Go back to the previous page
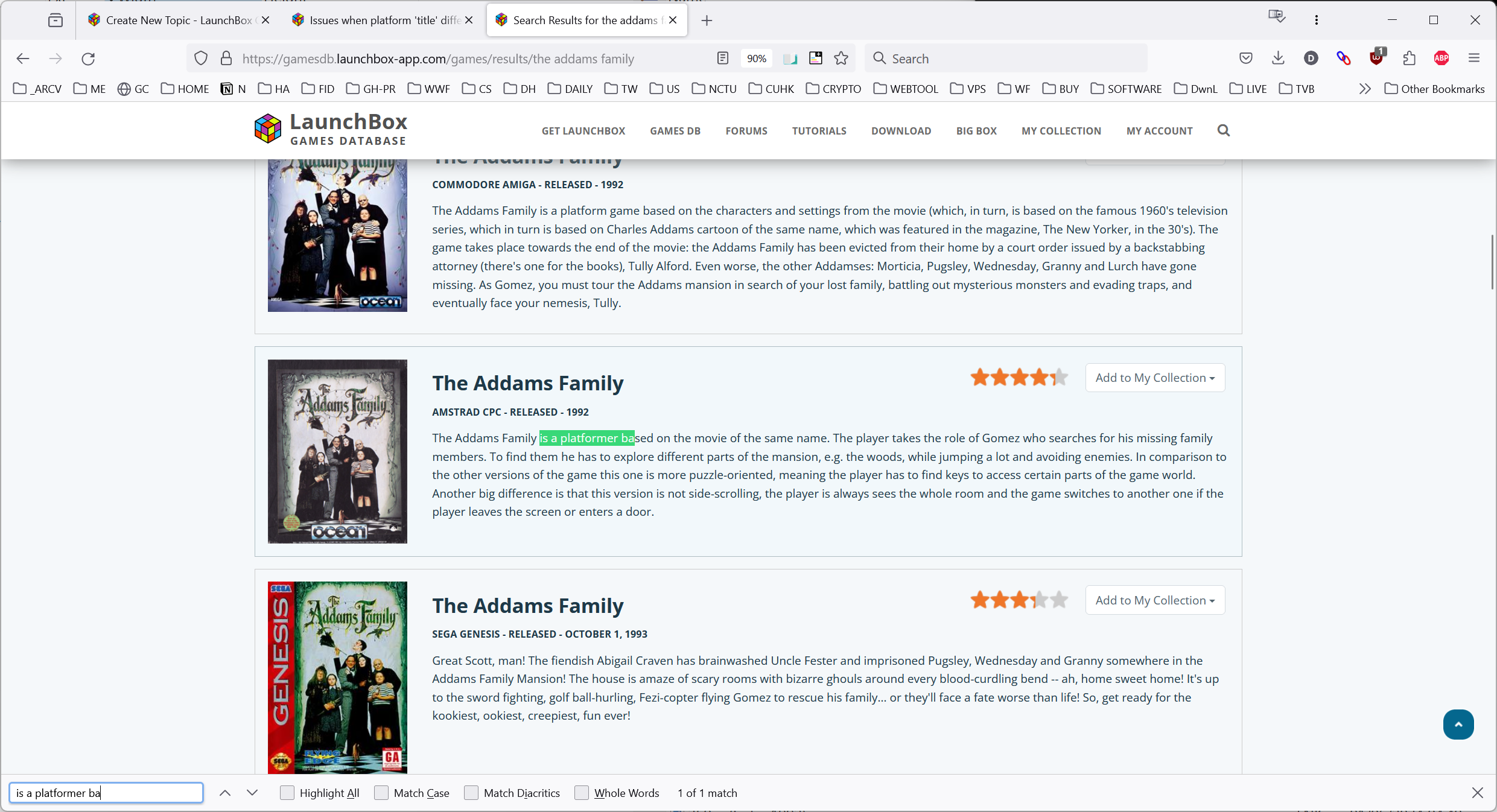 23,59
